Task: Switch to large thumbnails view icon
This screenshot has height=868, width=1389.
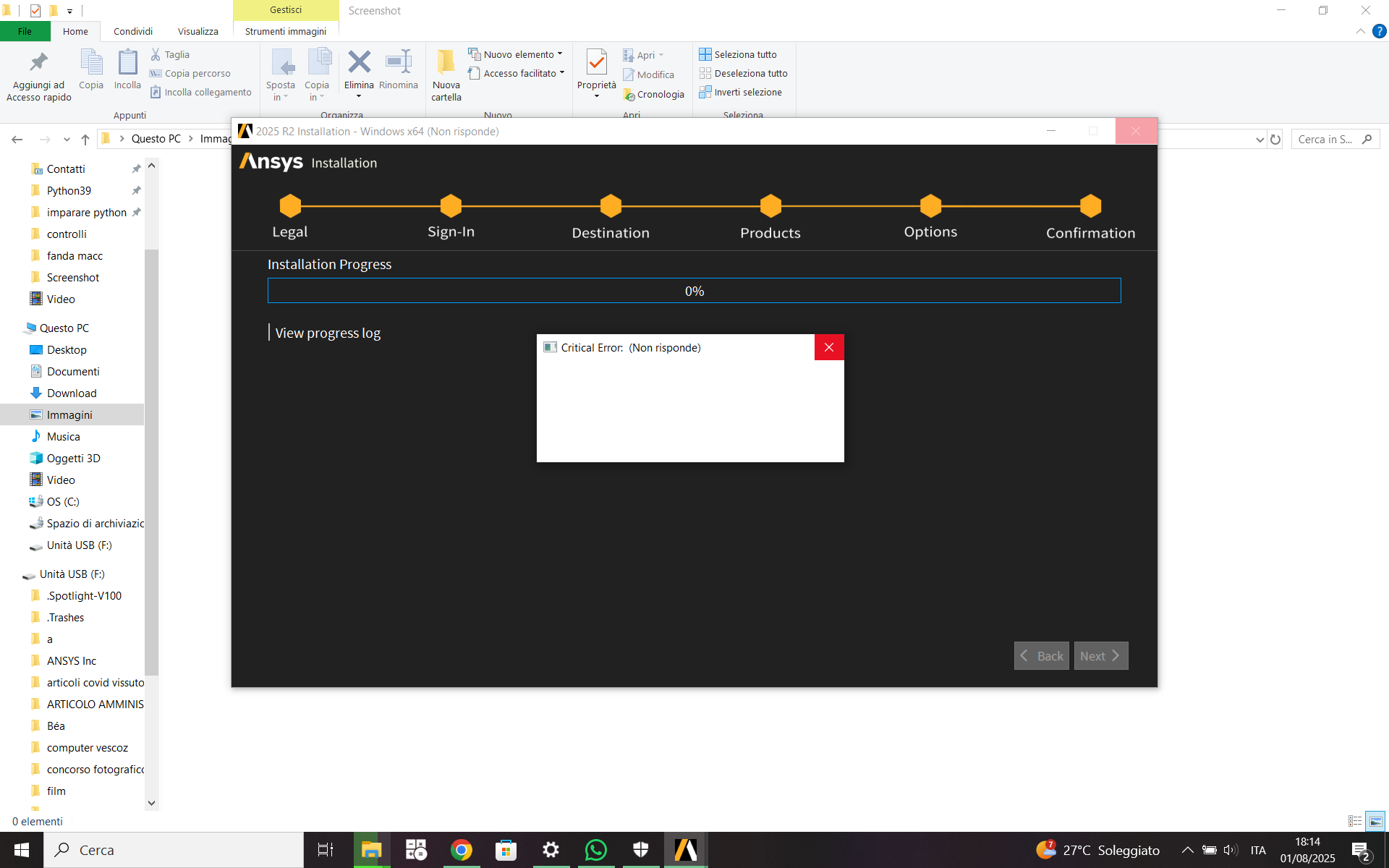Action: 1376,821
